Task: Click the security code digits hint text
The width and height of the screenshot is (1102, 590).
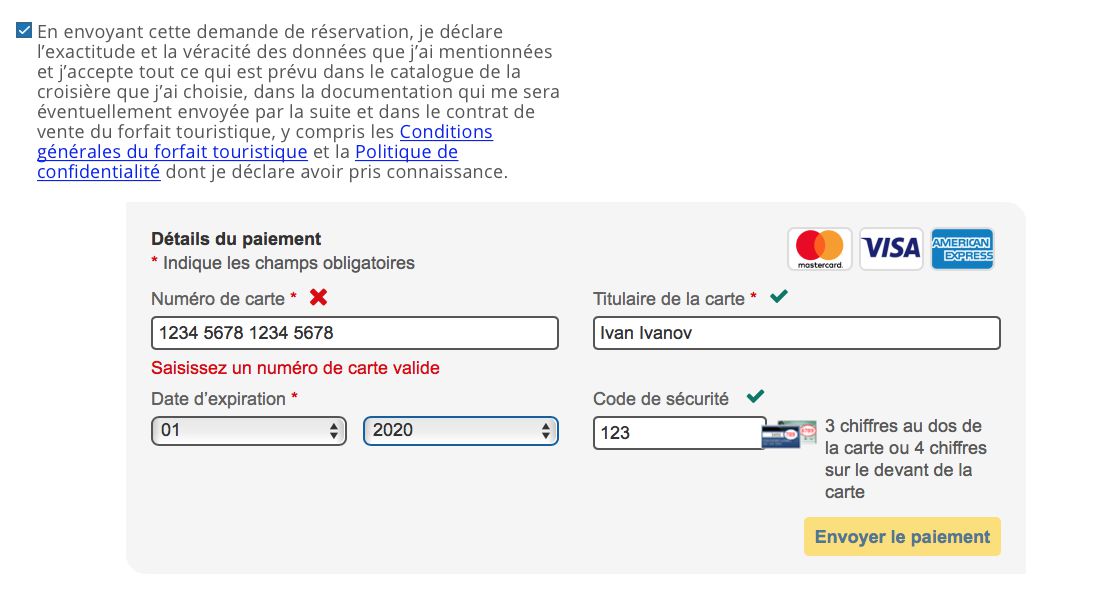Action: [x=905, y=459]
